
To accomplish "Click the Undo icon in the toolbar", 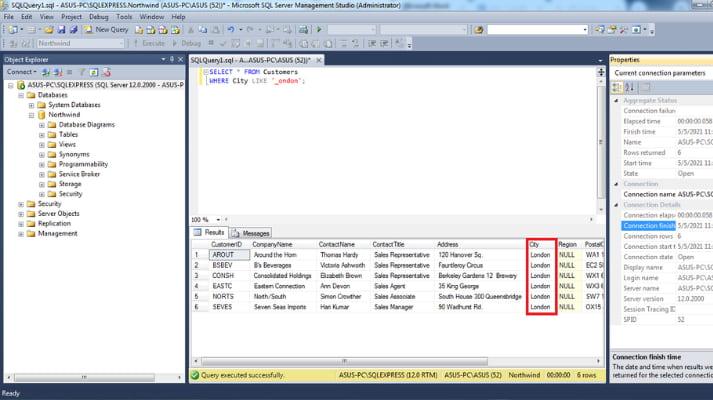I will [x=232, y=30].
